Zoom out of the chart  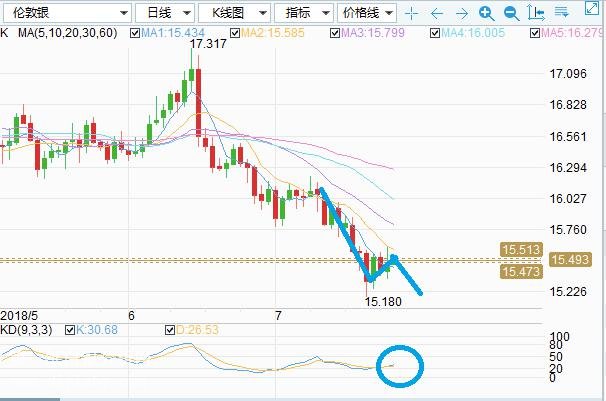click(x=511, y=14)
